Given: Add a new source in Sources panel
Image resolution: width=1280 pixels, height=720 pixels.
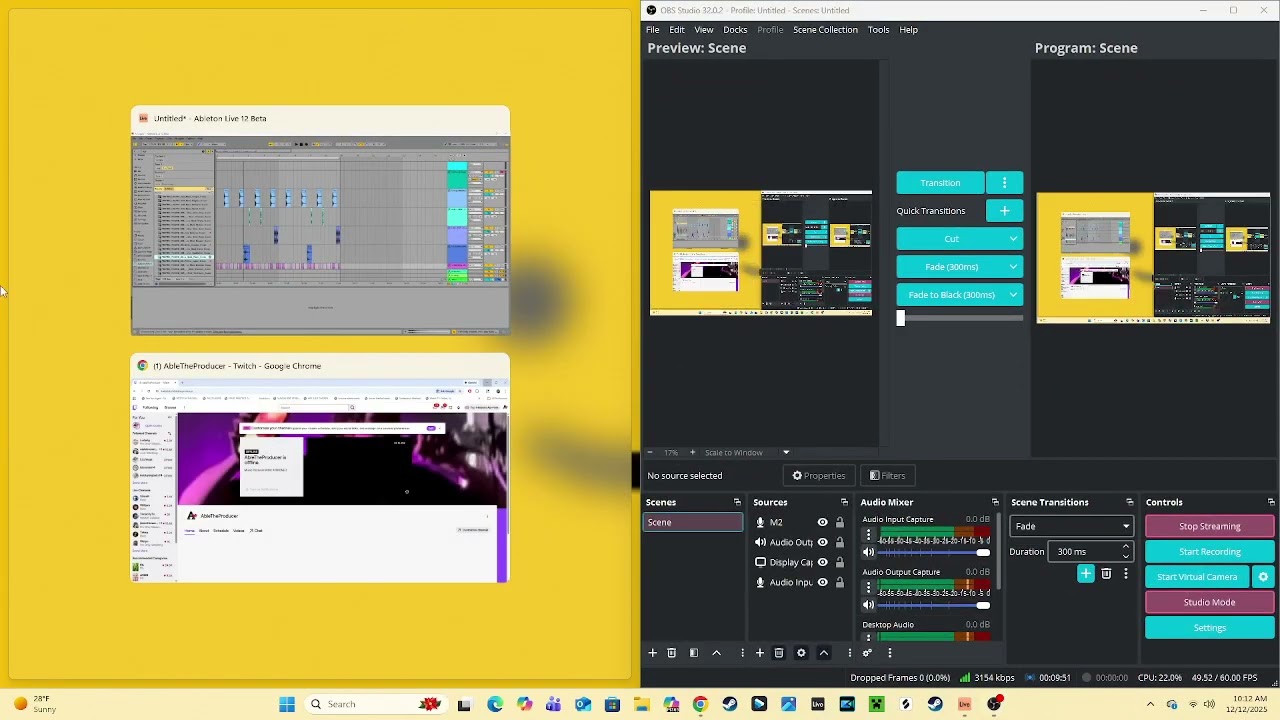Looking at the screenshot, I should (760, 653).
